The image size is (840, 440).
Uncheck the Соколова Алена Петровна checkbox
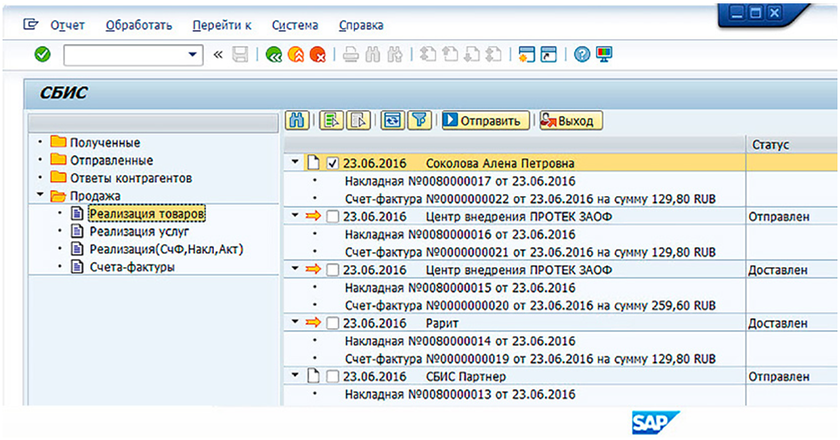(x=333, y=163)
